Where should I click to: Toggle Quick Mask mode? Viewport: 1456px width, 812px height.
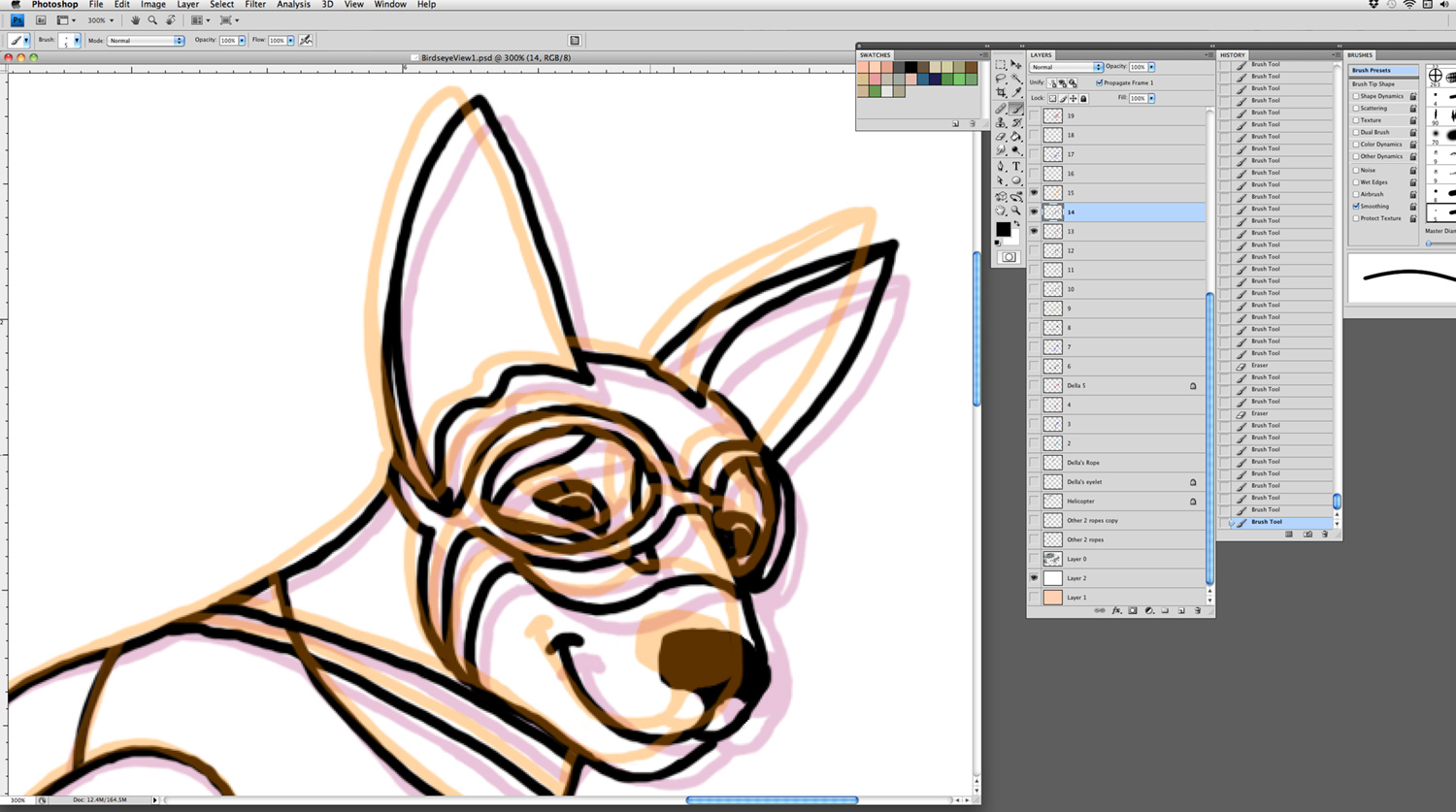tap(1009, 257)
